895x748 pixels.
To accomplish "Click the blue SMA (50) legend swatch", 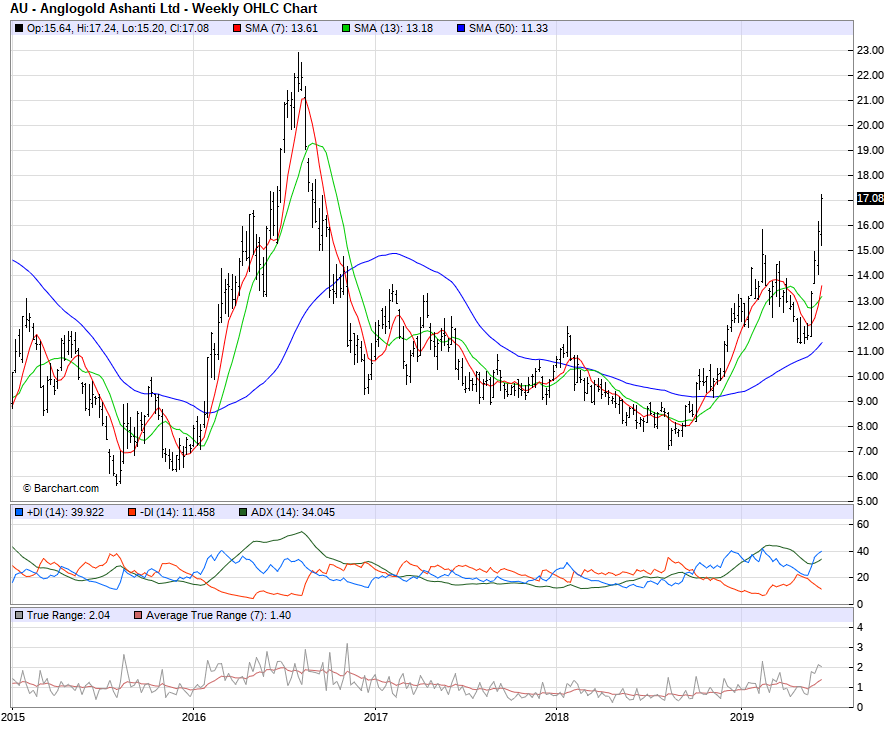I will click(x=461, y=28).
